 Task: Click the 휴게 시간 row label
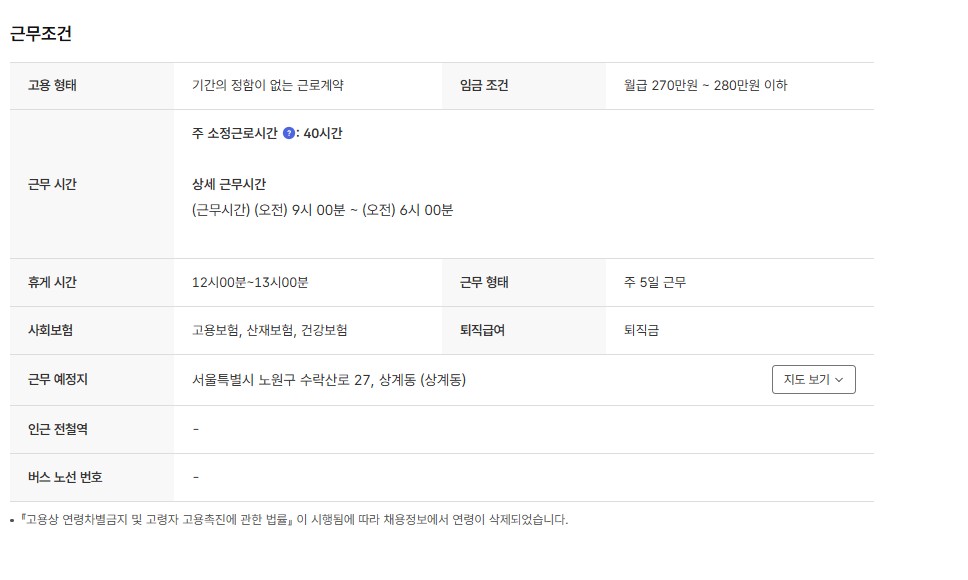(52, 282)
